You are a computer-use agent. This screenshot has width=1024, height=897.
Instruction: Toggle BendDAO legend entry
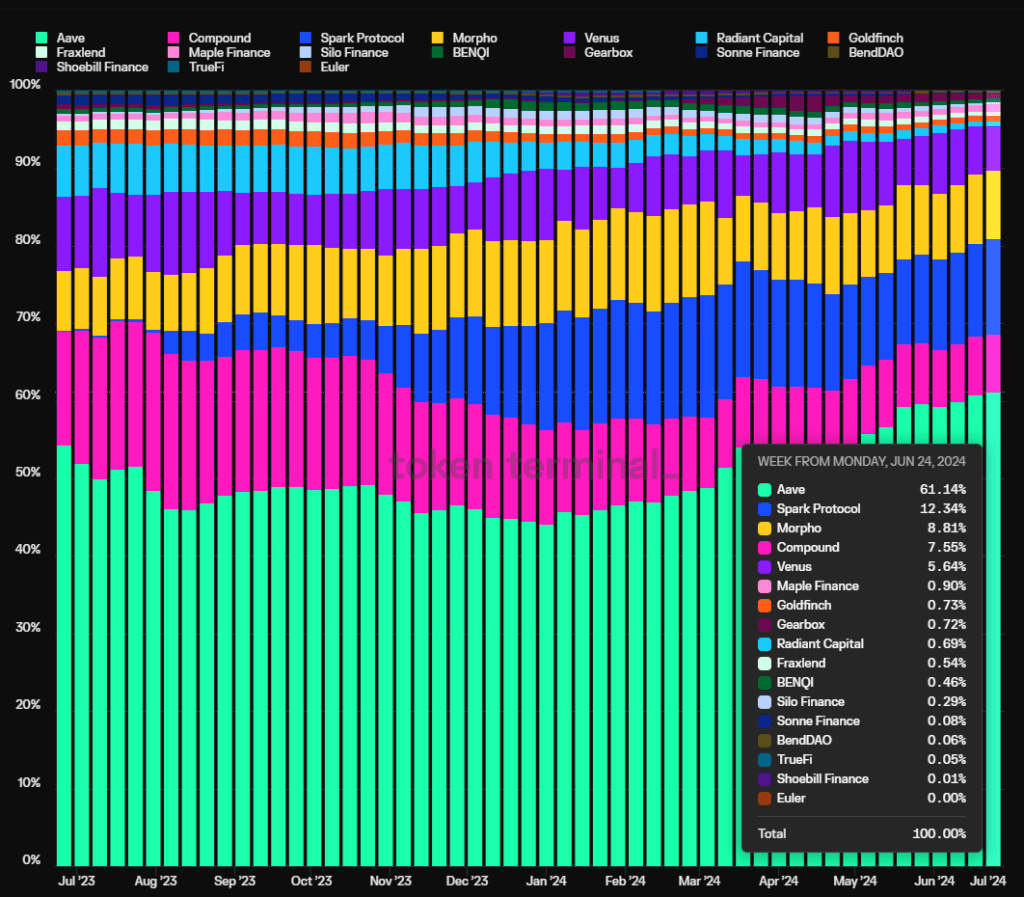coord(866,52)
